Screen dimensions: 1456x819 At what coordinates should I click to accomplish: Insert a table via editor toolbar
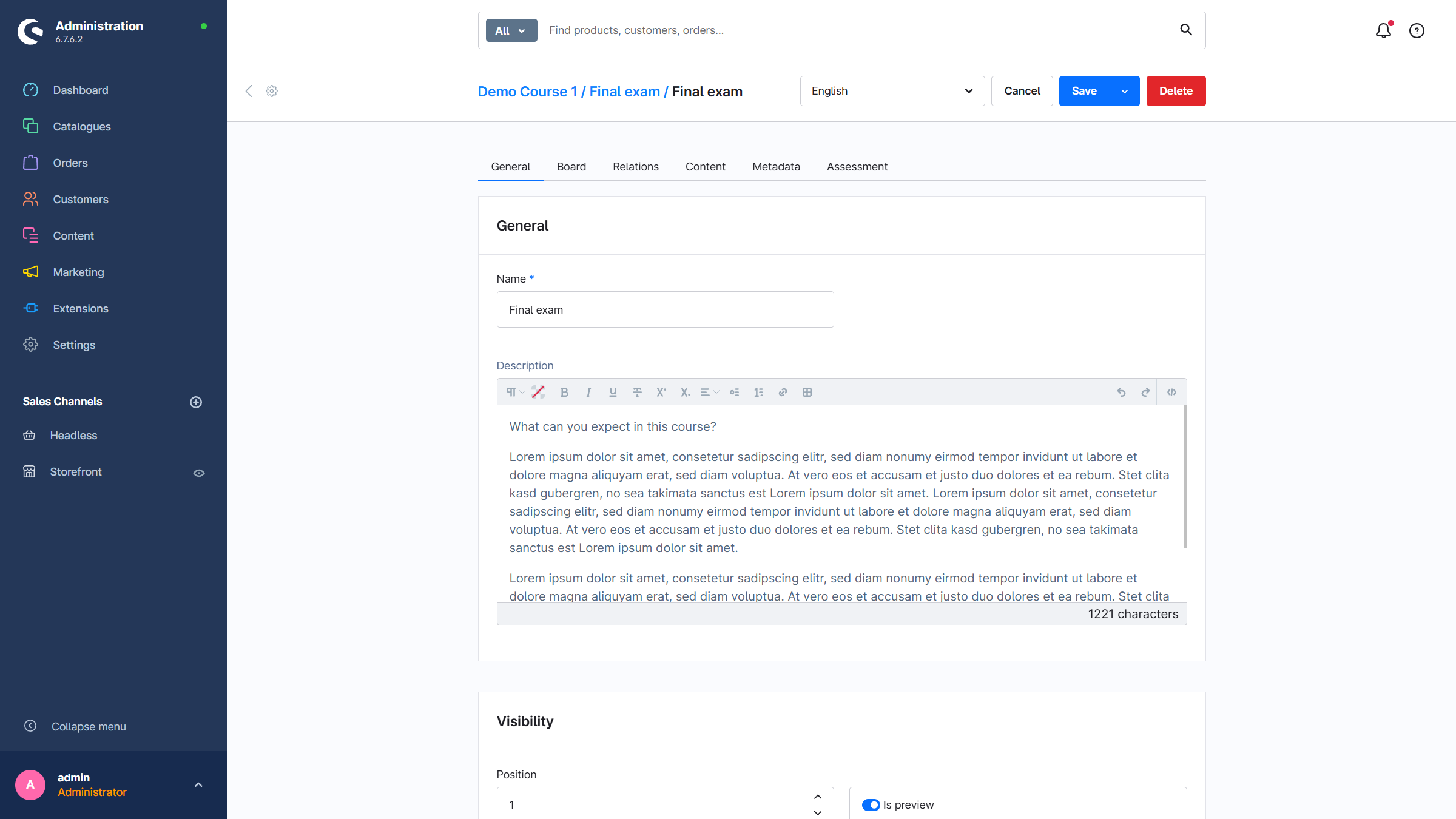pyautogui.click(x=807, y=393)
